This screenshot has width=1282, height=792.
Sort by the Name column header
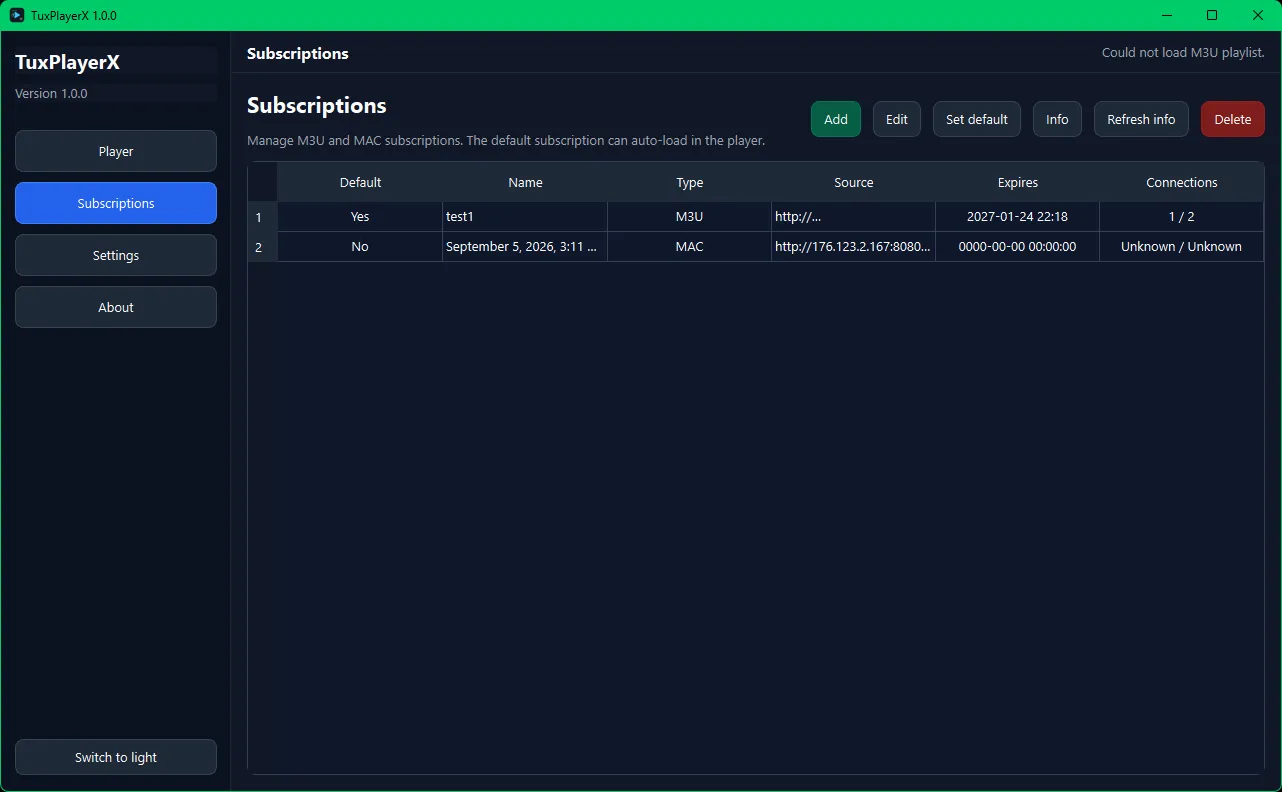[525, 182]
